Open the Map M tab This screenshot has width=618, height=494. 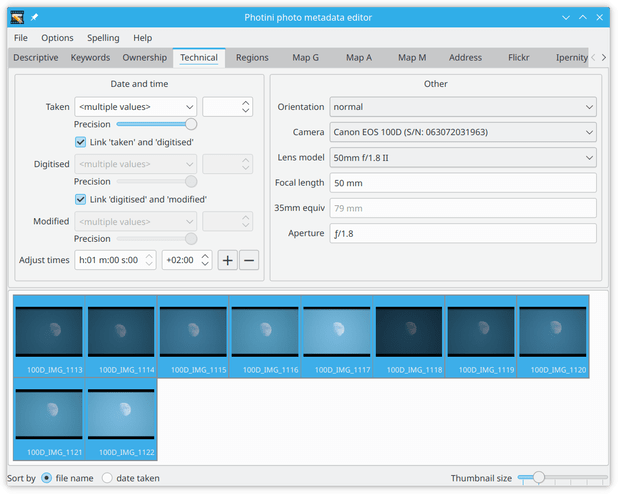tap(412, 58)
